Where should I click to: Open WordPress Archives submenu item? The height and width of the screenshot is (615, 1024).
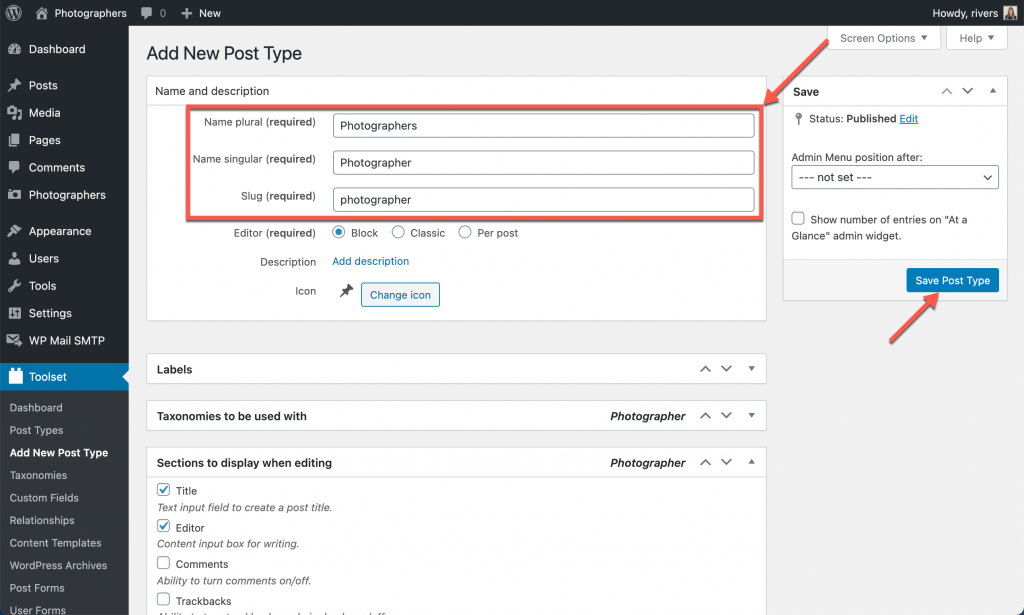(58, 565)
